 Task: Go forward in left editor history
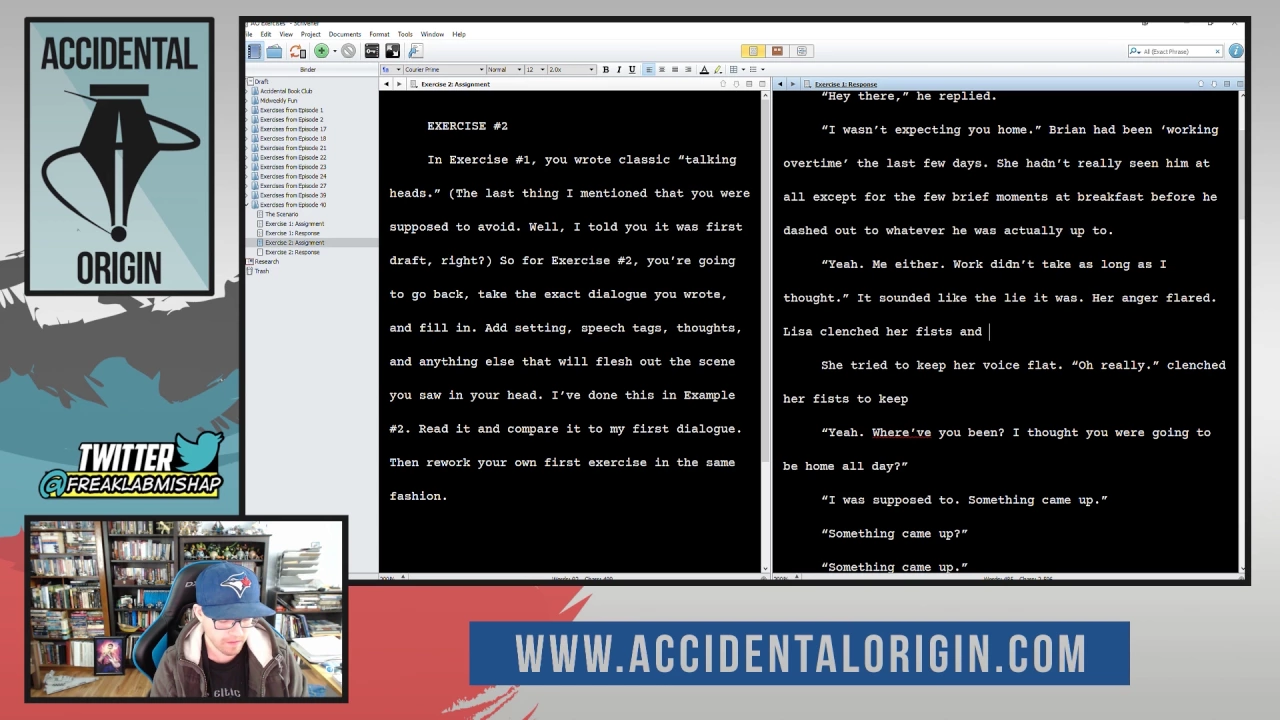[399, 84]
